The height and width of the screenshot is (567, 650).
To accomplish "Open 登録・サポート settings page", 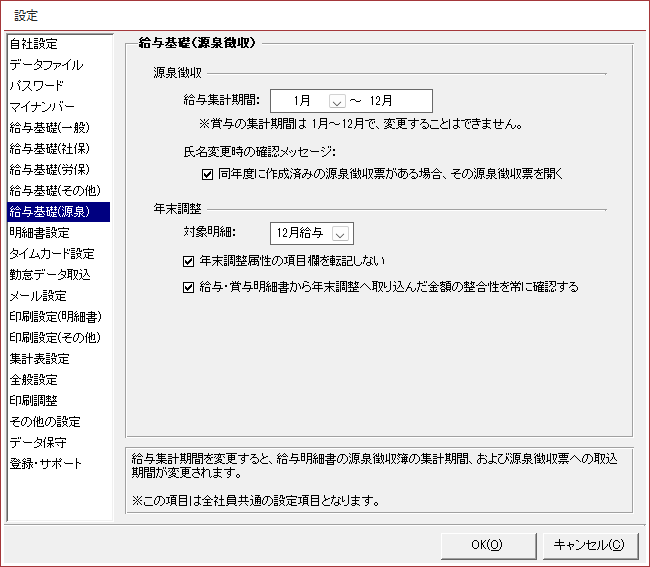I will (x=46, y=464).
